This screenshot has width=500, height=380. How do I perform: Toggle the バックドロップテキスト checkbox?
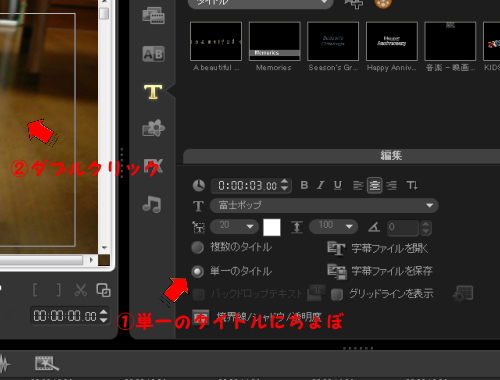pyautogui.click(x=198, y=294)
